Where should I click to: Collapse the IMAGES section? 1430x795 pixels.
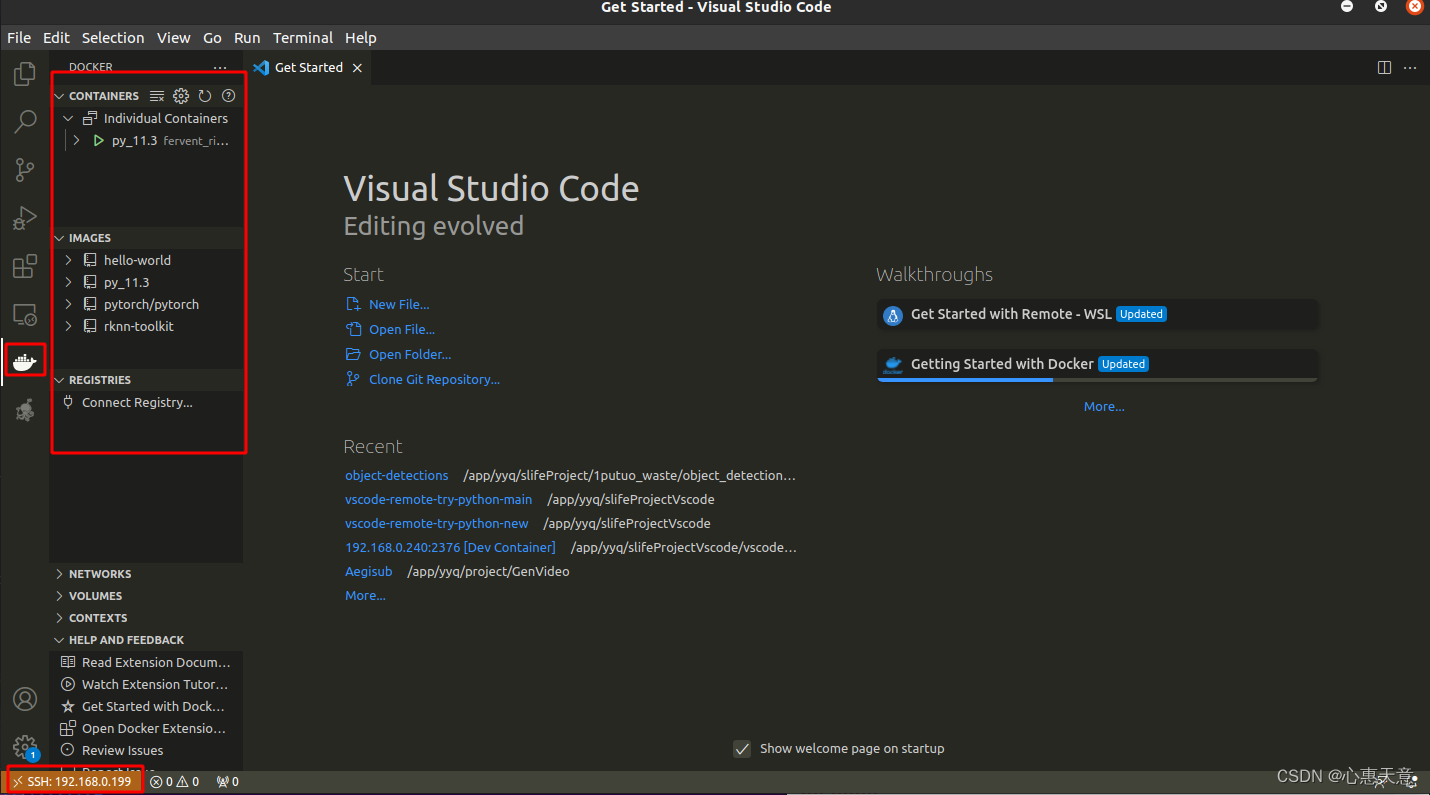pyautogui.click(x=60, y=238)
